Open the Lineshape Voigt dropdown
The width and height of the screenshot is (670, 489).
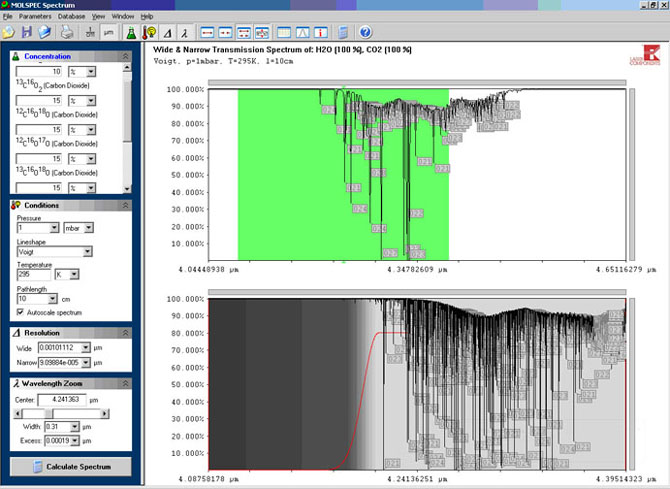point(88,253)
